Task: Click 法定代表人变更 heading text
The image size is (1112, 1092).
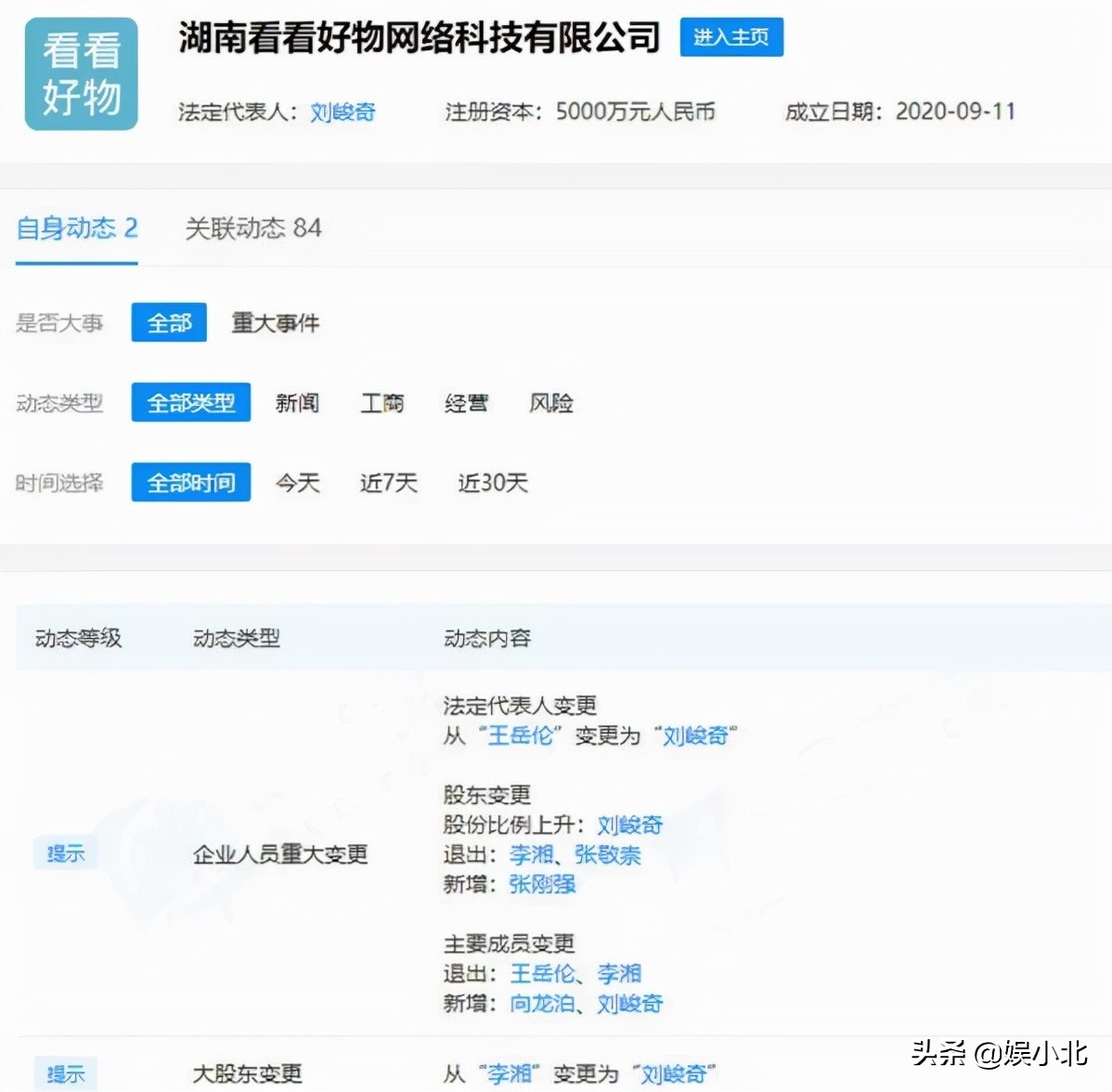Action: (x=520, y=706)
